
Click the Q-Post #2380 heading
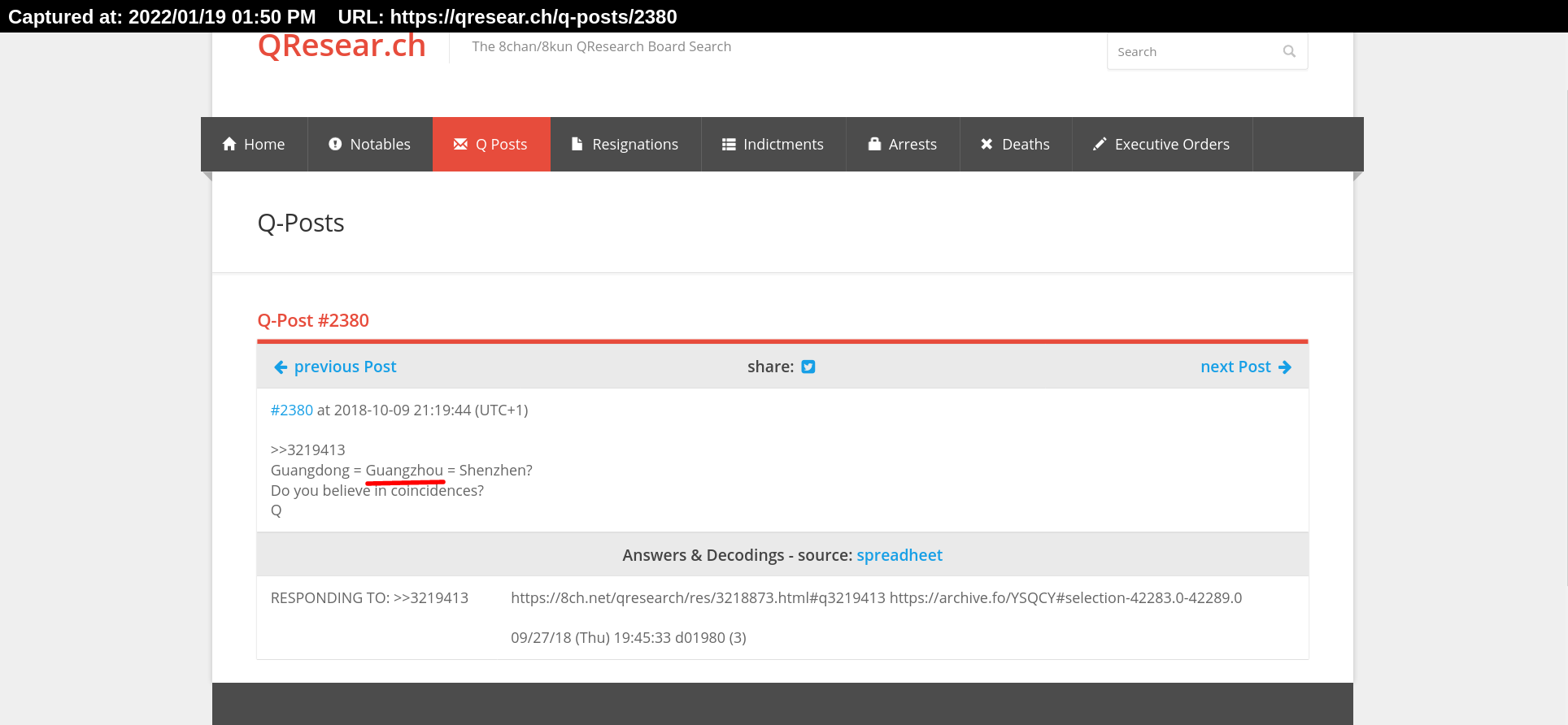tap(313, 320)
